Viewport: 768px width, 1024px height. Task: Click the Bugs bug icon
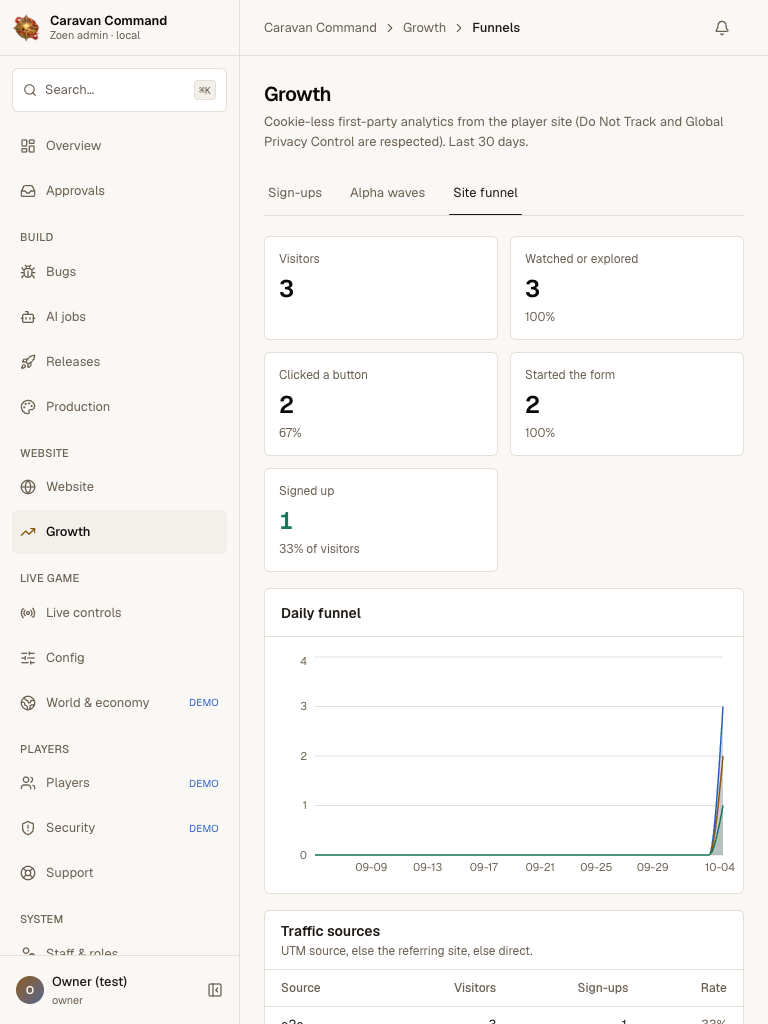28,272
